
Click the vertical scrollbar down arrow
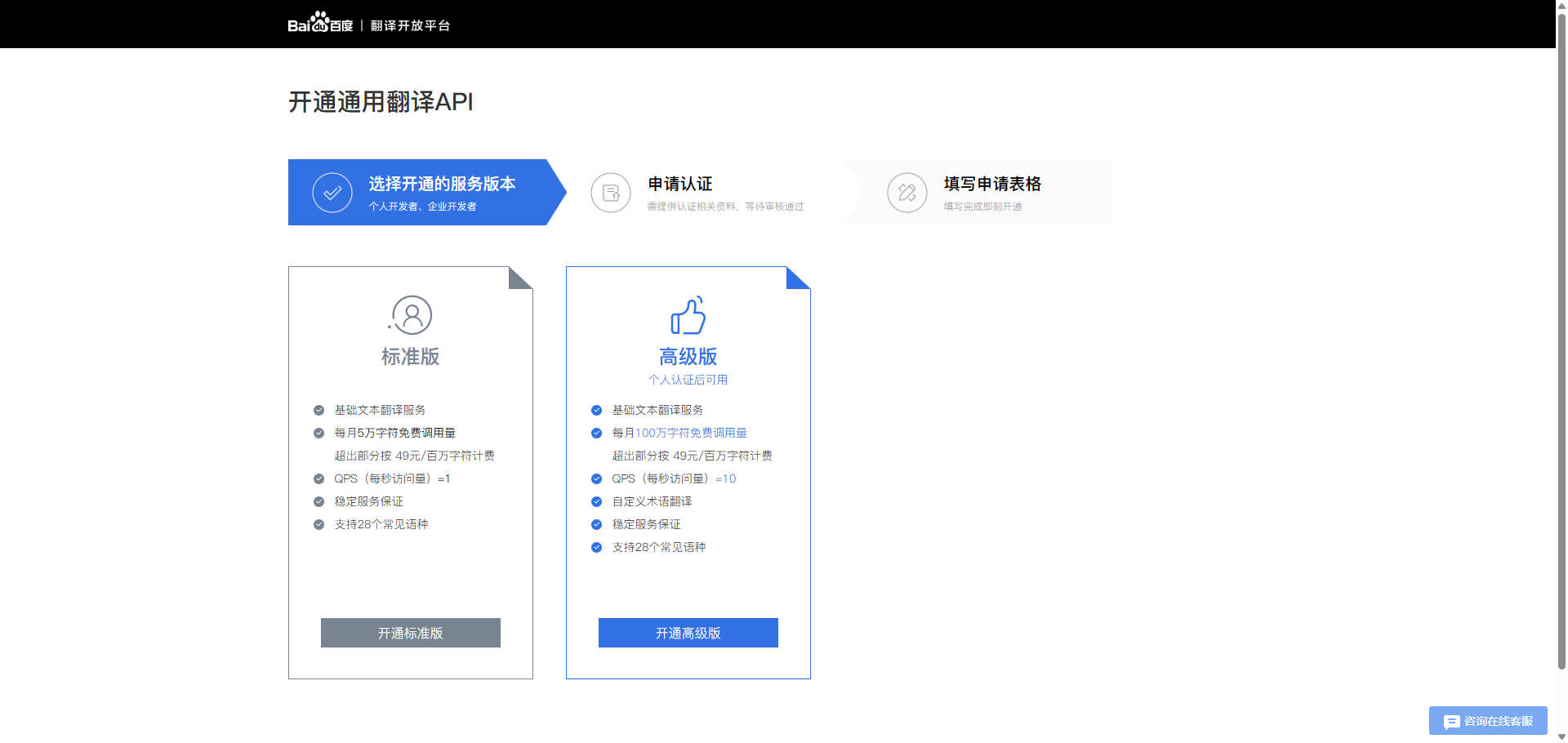click(x=1561, y=736)
